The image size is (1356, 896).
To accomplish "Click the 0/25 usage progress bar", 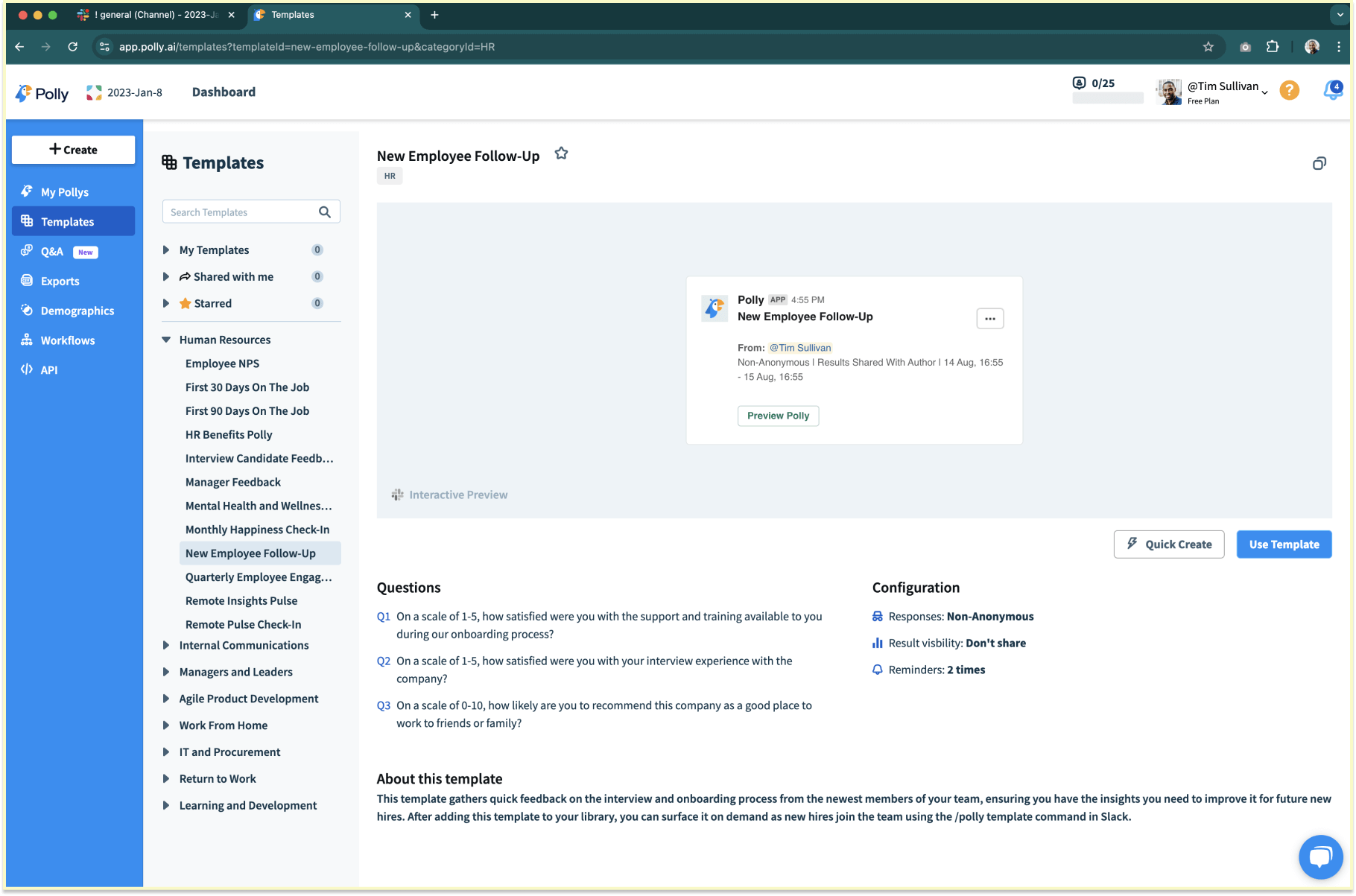I will click(x=1107, y=98).
